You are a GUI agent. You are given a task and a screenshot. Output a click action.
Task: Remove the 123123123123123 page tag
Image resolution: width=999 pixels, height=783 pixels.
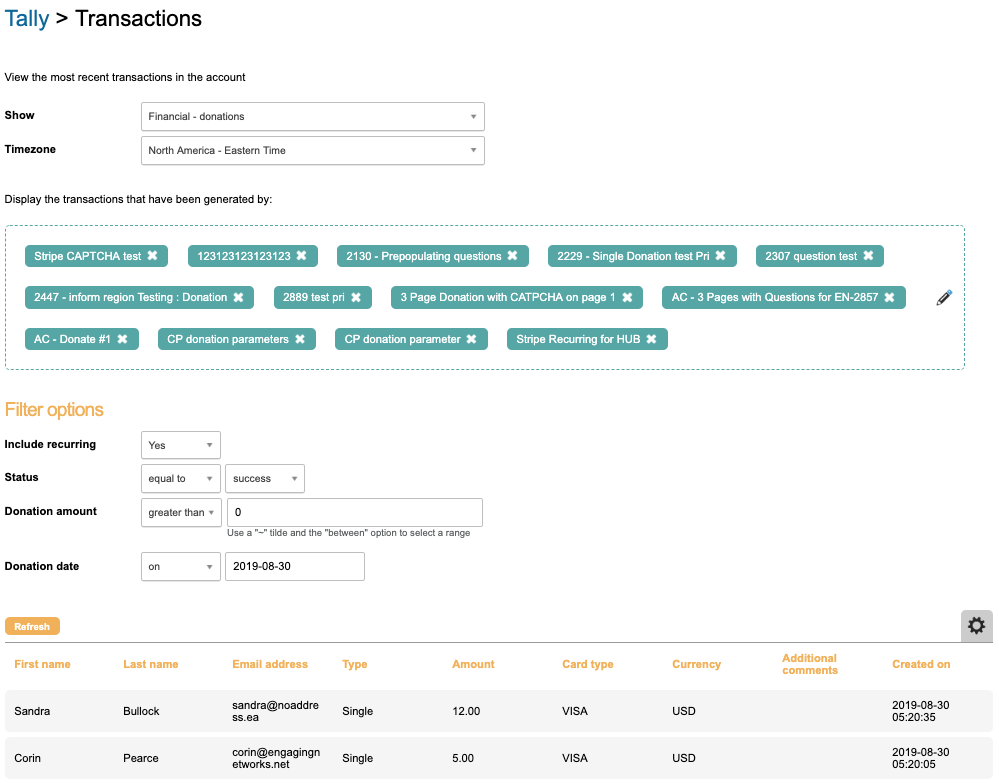click(301, 256)
